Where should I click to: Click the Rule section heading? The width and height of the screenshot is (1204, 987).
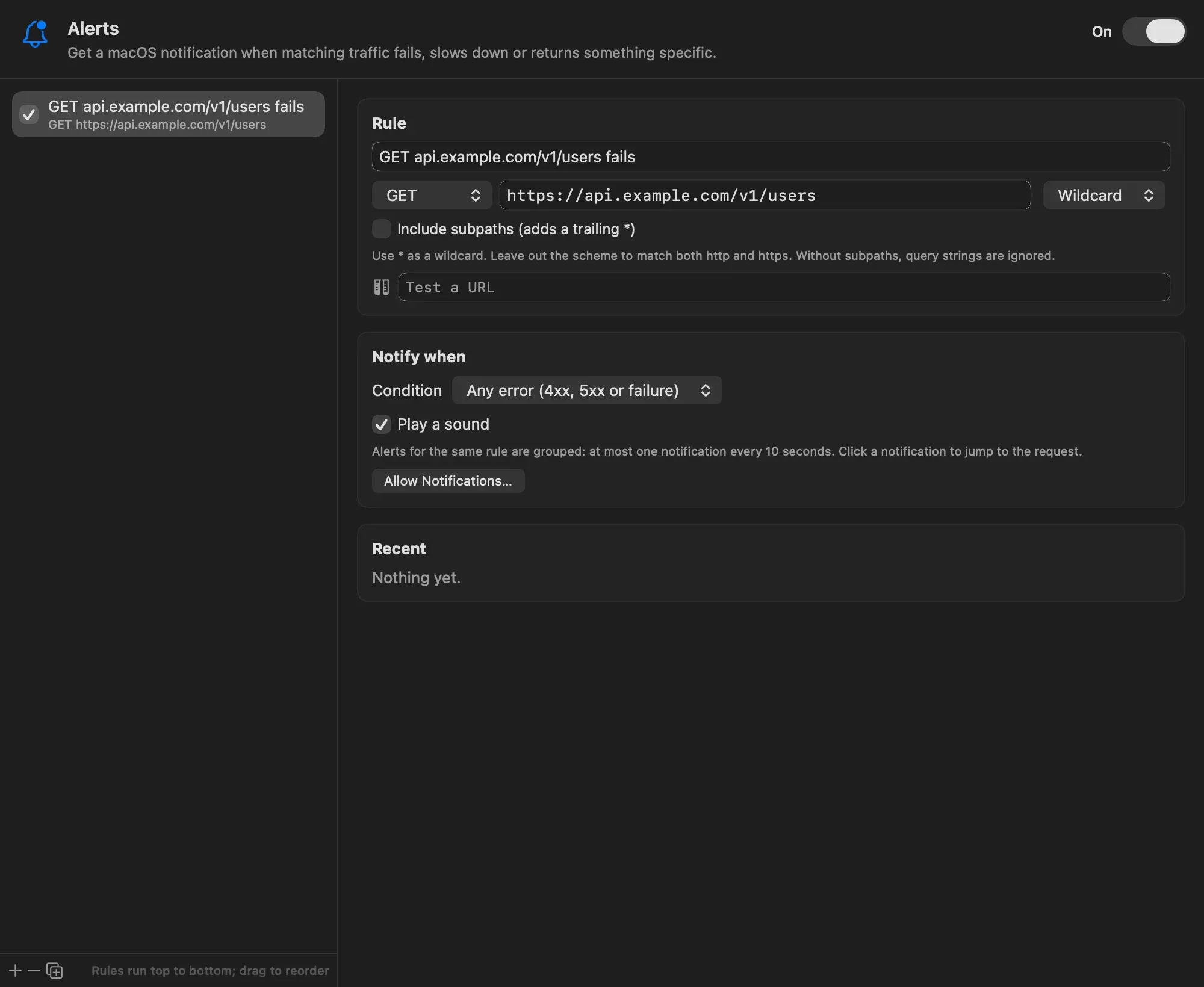[389, 123]
